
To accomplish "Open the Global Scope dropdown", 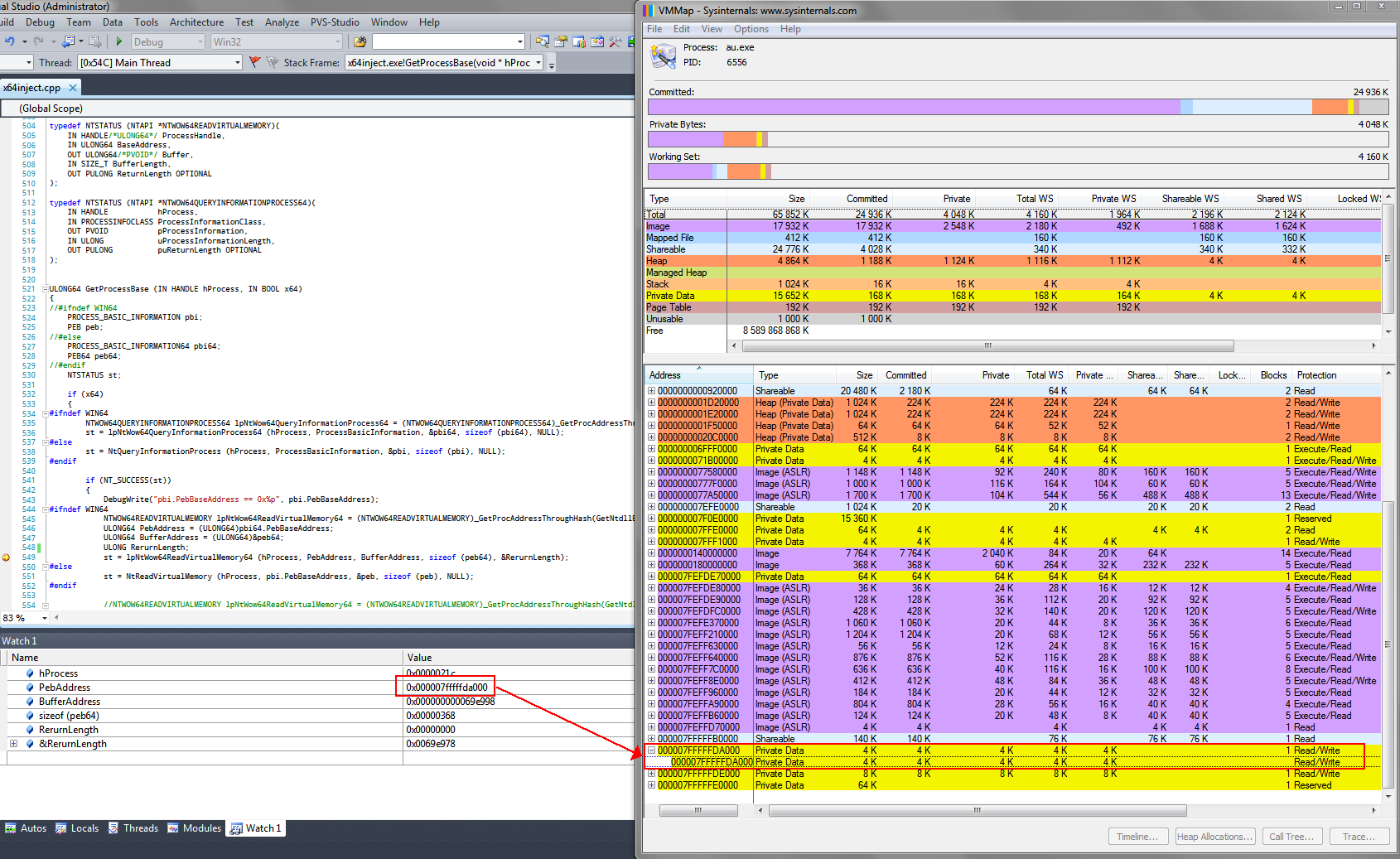I will (318, 109).
